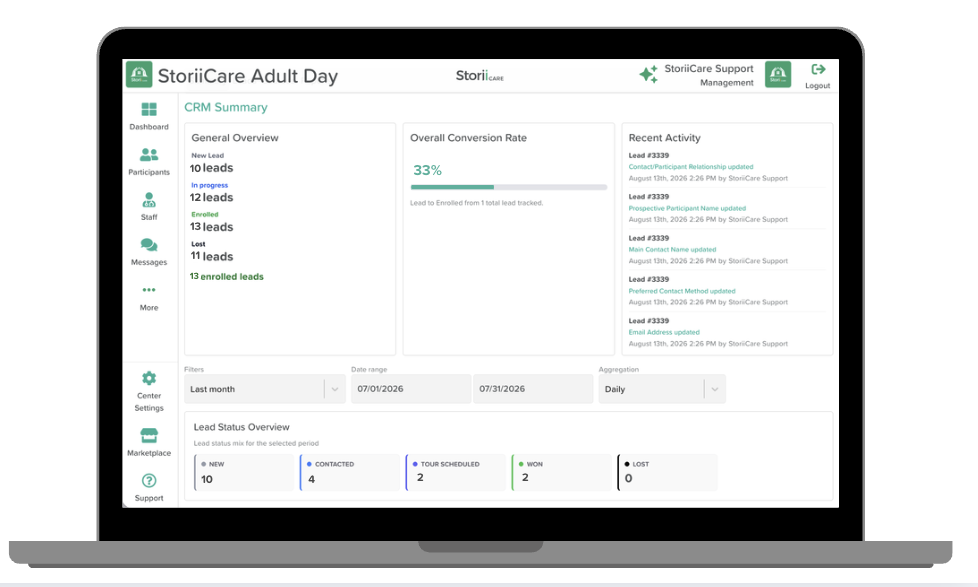Viewport: 978px width, 587px height.
Task: Click the StoriiCare Adult Day title
Action: coord(248,76)
